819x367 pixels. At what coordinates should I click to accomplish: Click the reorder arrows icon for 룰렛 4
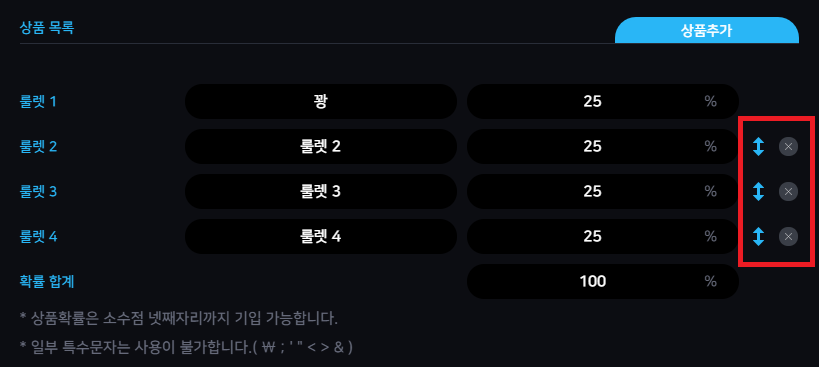coord(758,236)
